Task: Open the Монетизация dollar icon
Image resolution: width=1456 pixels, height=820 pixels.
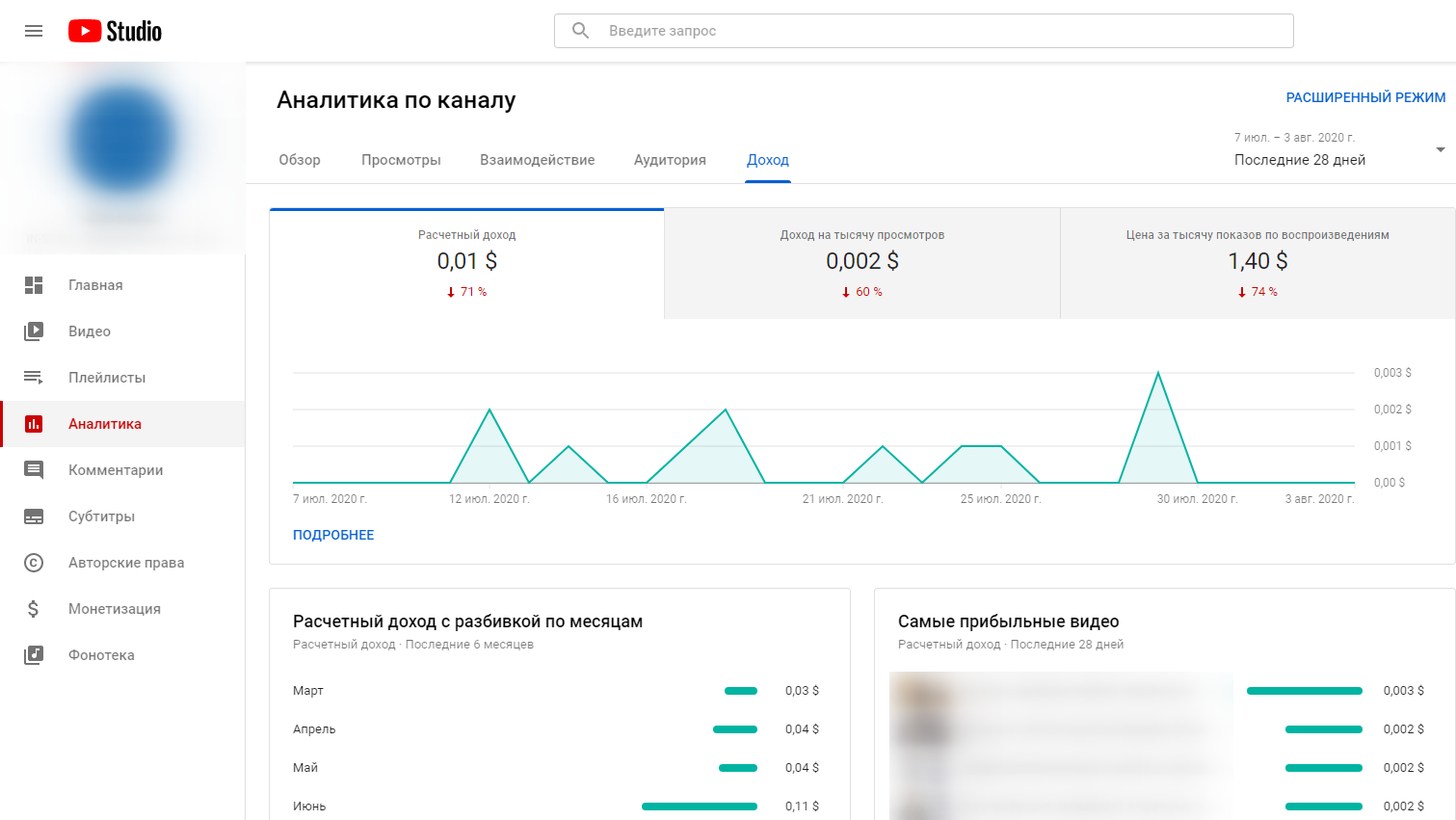Action: click(34, 609)
